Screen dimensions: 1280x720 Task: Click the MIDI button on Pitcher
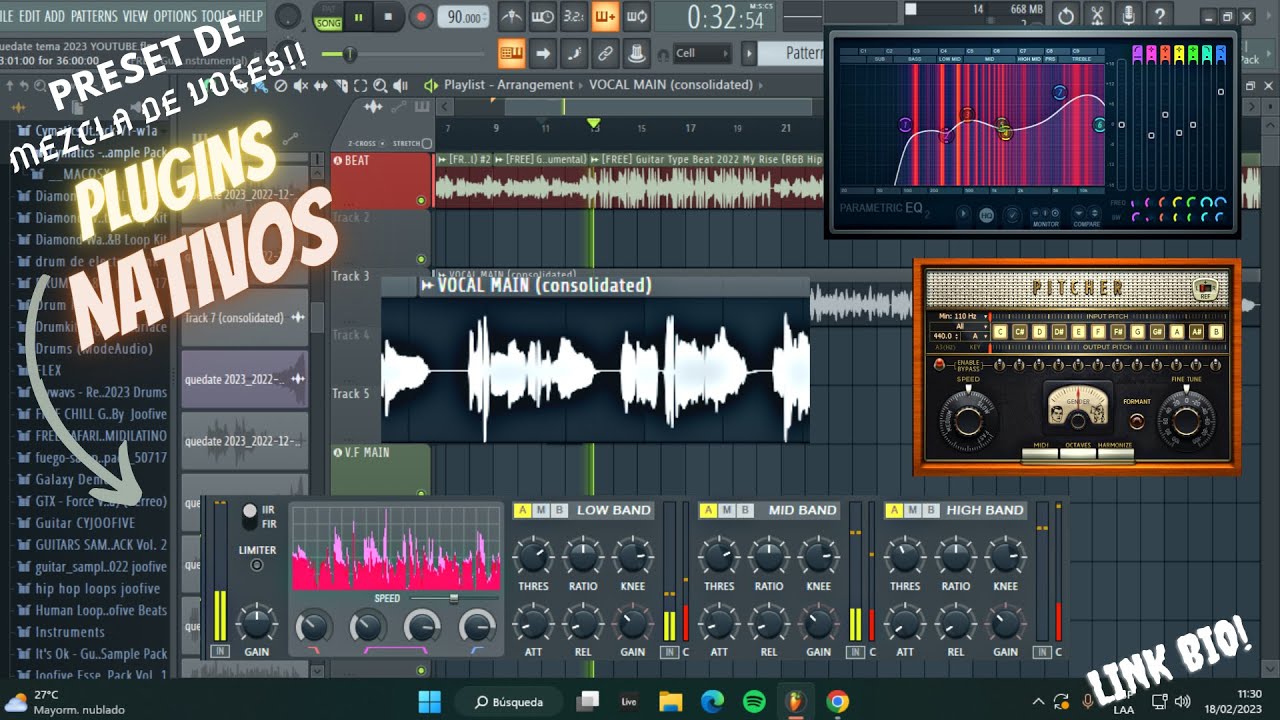coord(1040,453)
